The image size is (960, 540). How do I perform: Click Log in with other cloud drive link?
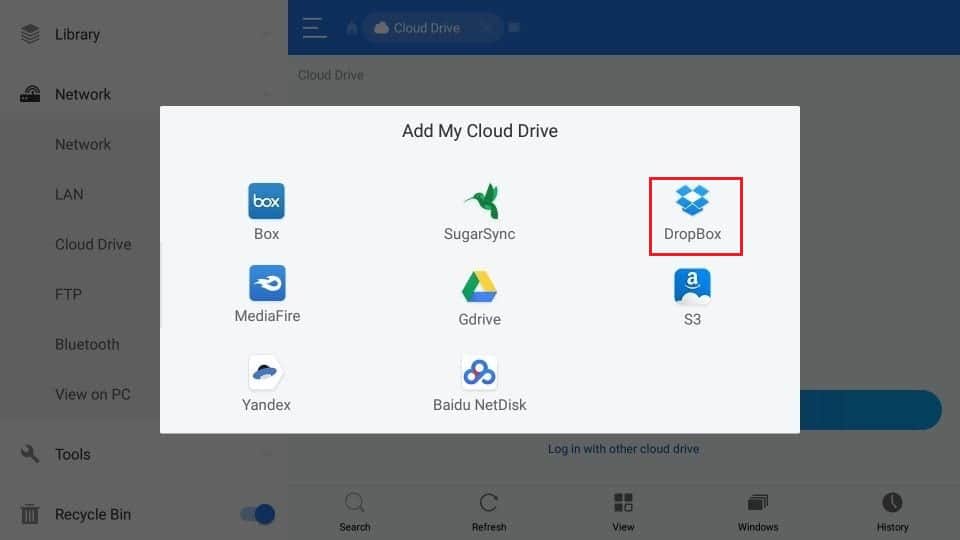point(623,449)
